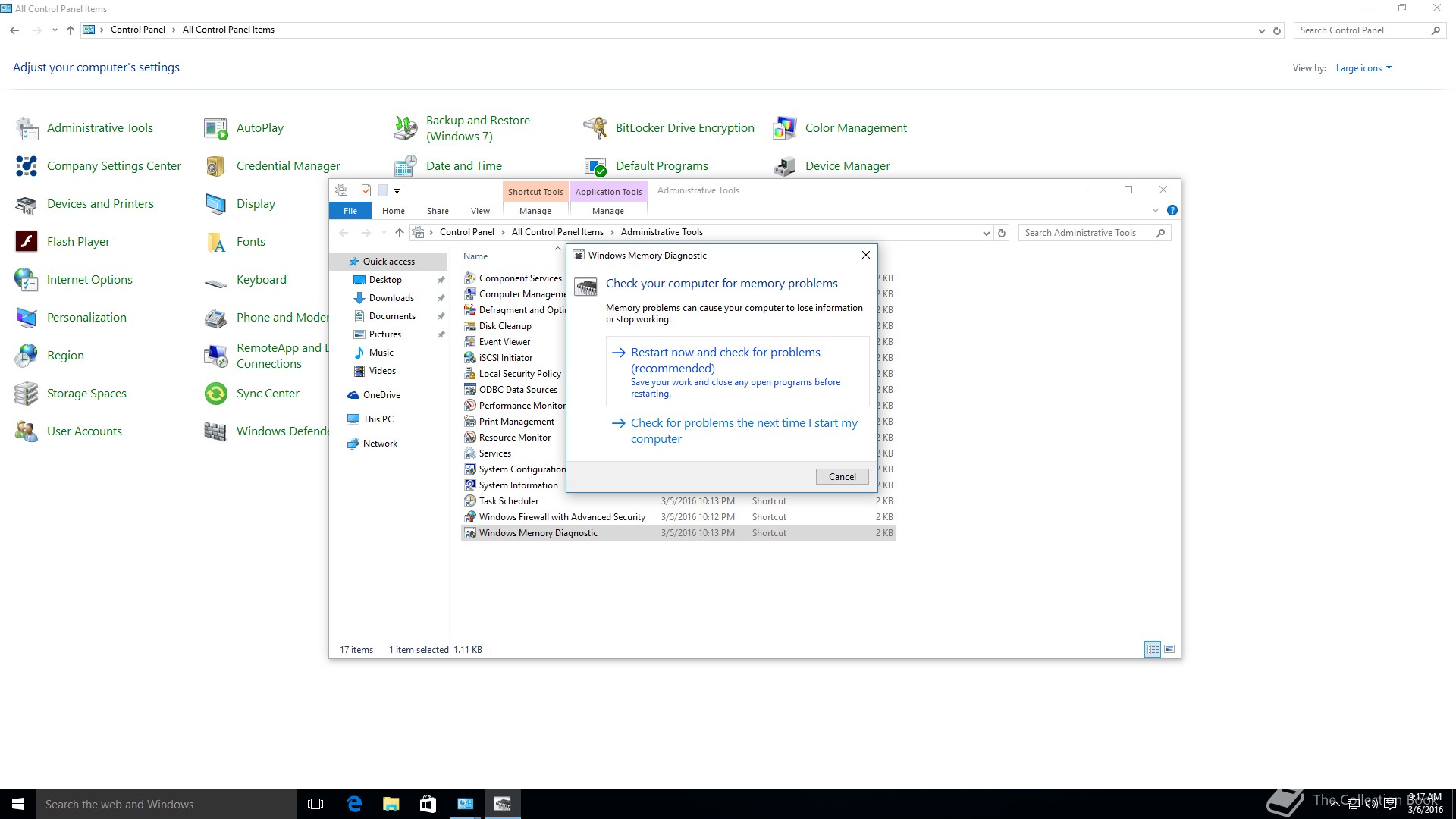
Task: Switch to details view in Explorer status bar
Action: click(1153, 649)
